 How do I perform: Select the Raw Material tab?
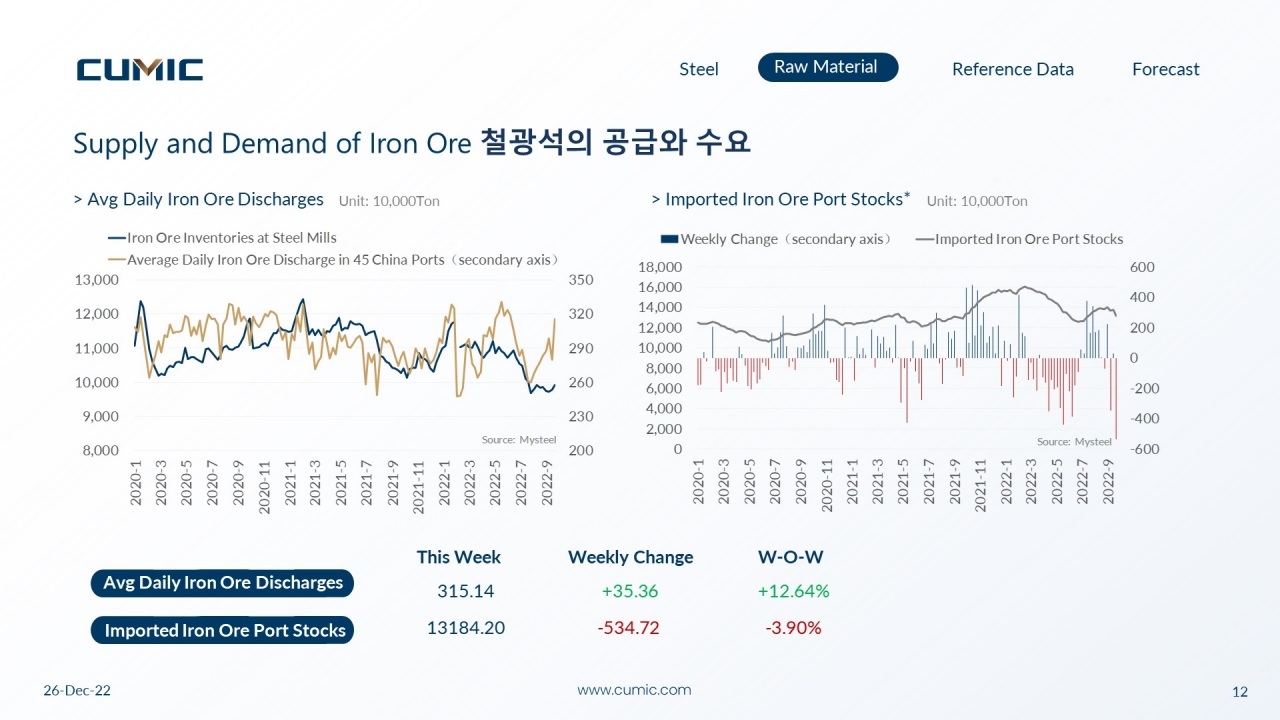[828, 67]
